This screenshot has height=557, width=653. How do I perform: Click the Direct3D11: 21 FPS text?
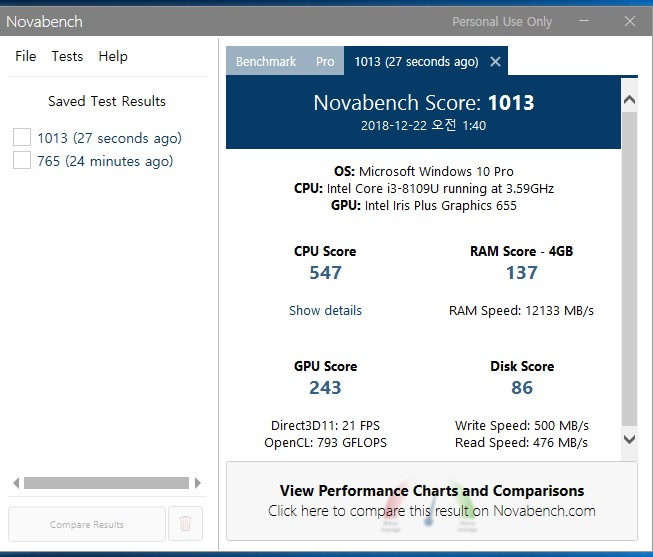[x=325, y=425]
